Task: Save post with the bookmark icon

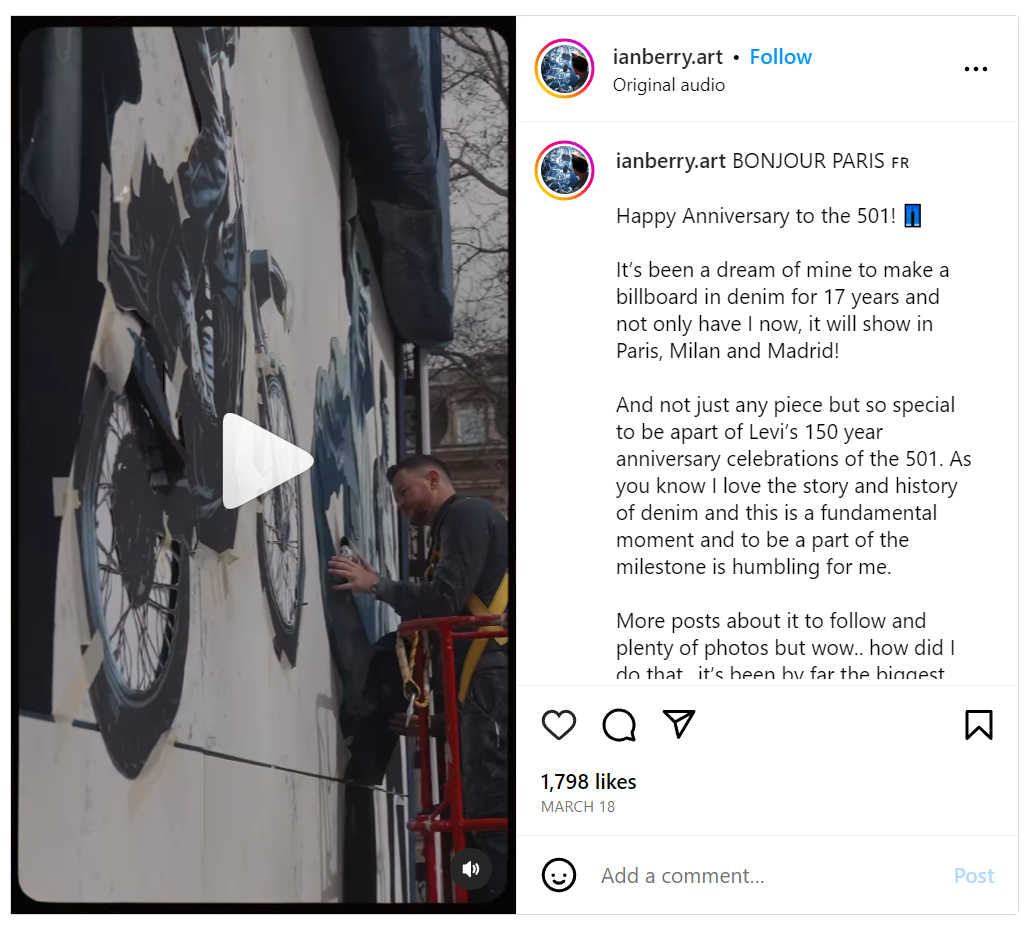Action: click(x=978, y=725)
